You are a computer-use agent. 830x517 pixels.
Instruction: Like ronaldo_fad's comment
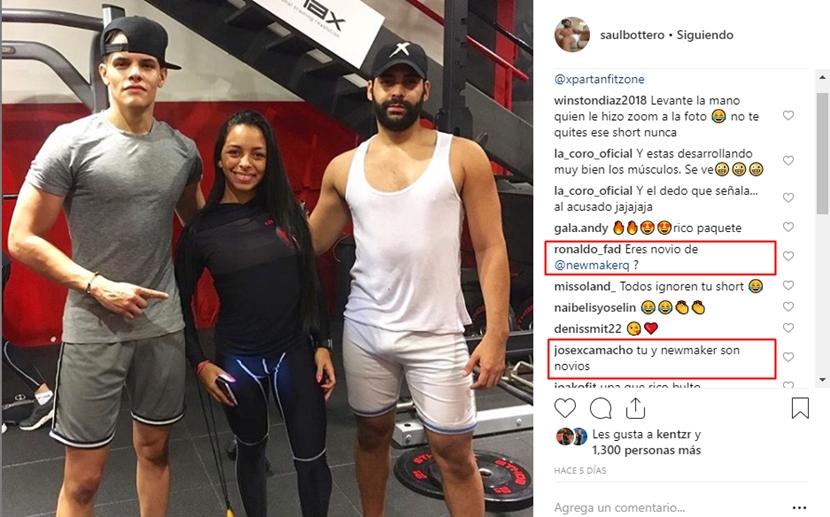click(x=788, y=256)
